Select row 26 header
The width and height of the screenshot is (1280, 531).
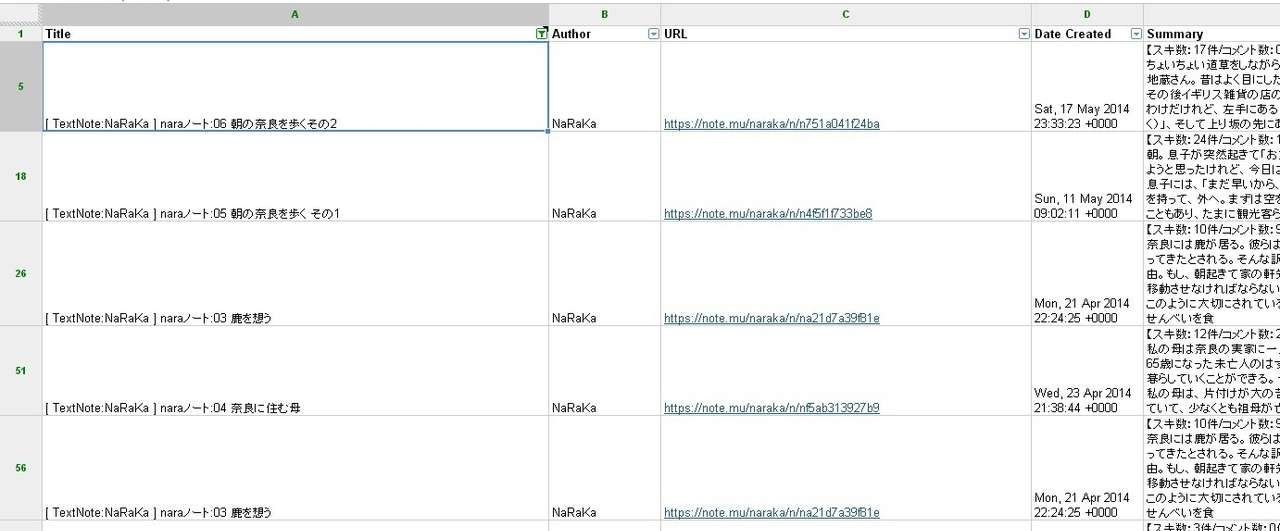(21, 274)
